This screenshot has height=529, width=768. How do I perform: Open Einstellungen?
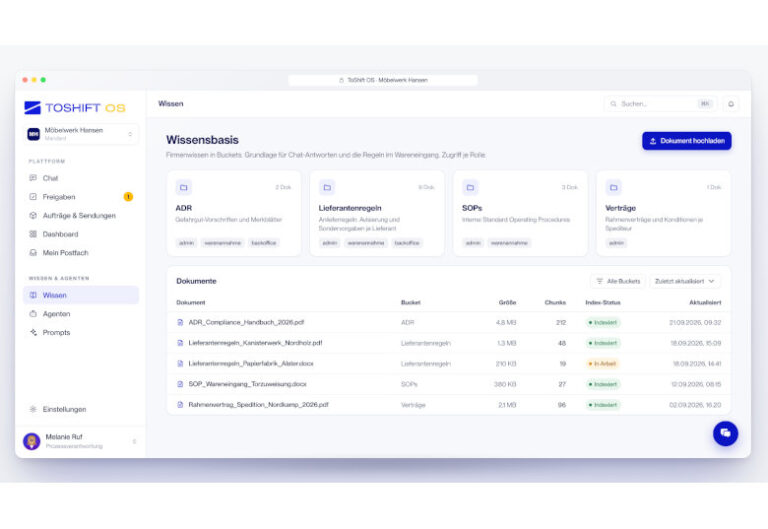tap(81, 409)
